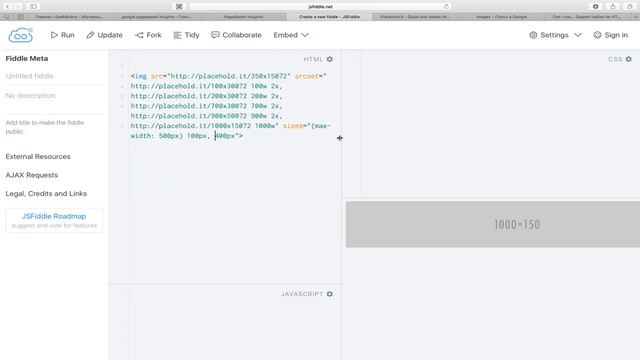Show all tabs in Safari
Screen dimensions: 640x360
coord(630,7)
